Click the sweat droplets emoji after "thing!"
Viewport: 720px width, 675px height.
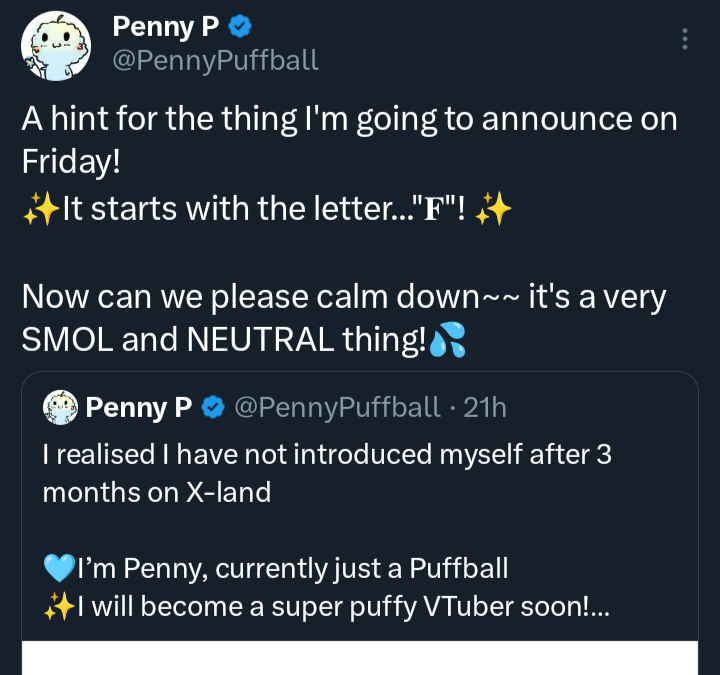(447, 342)
